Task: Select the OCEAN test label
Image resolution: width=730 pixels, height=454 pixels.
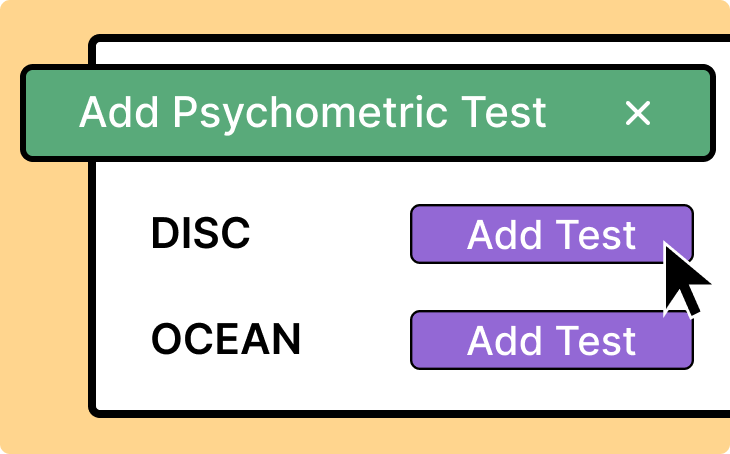Action: [x=226, y=340]
